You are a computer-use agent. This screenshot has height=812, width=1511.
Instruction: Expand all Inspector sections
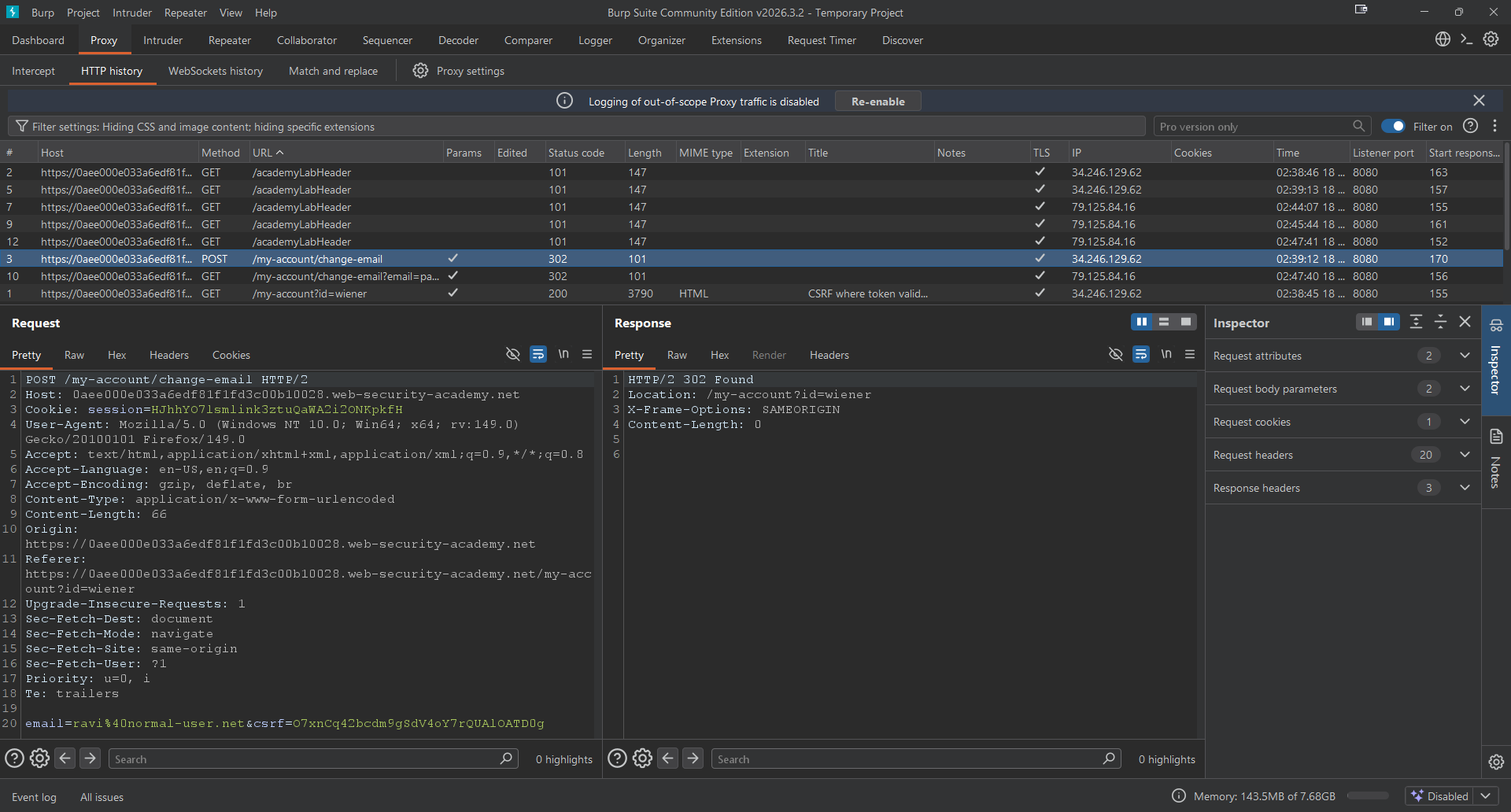[x=1417, y=322]
